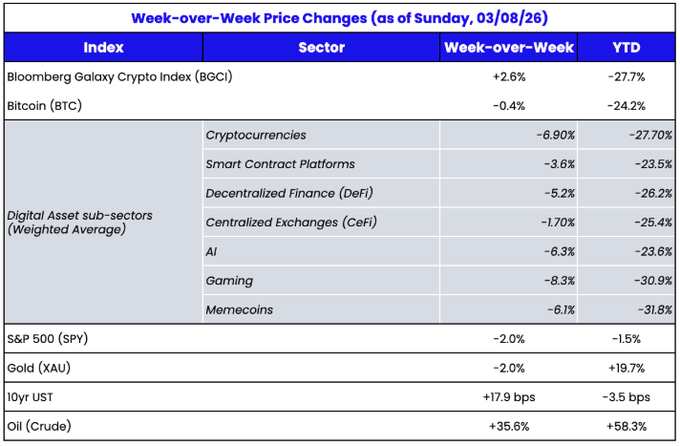Select the Sector column header
This screenshot has width=680, height=446.
[321, 47]
